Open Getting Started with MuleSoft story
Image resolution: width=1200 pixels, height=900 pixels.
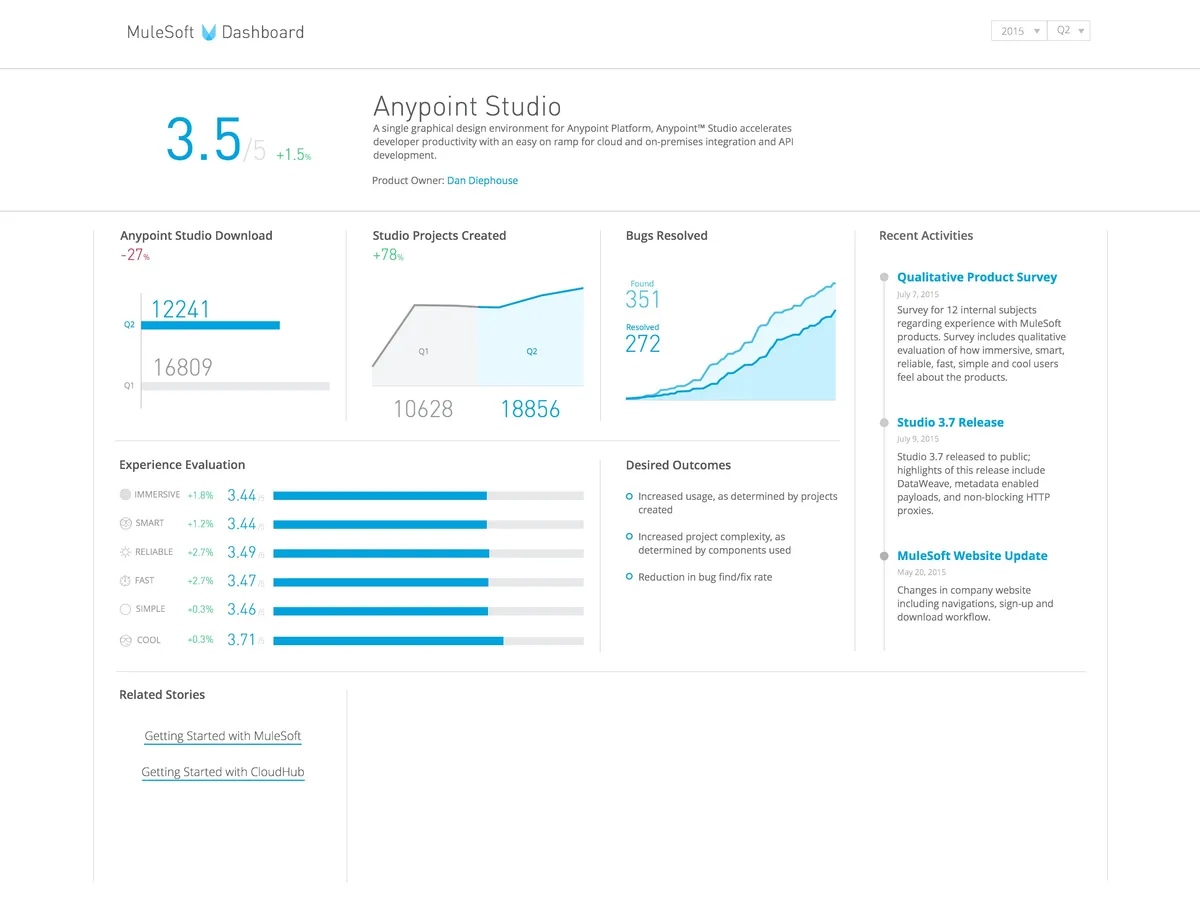pos(222,736)
